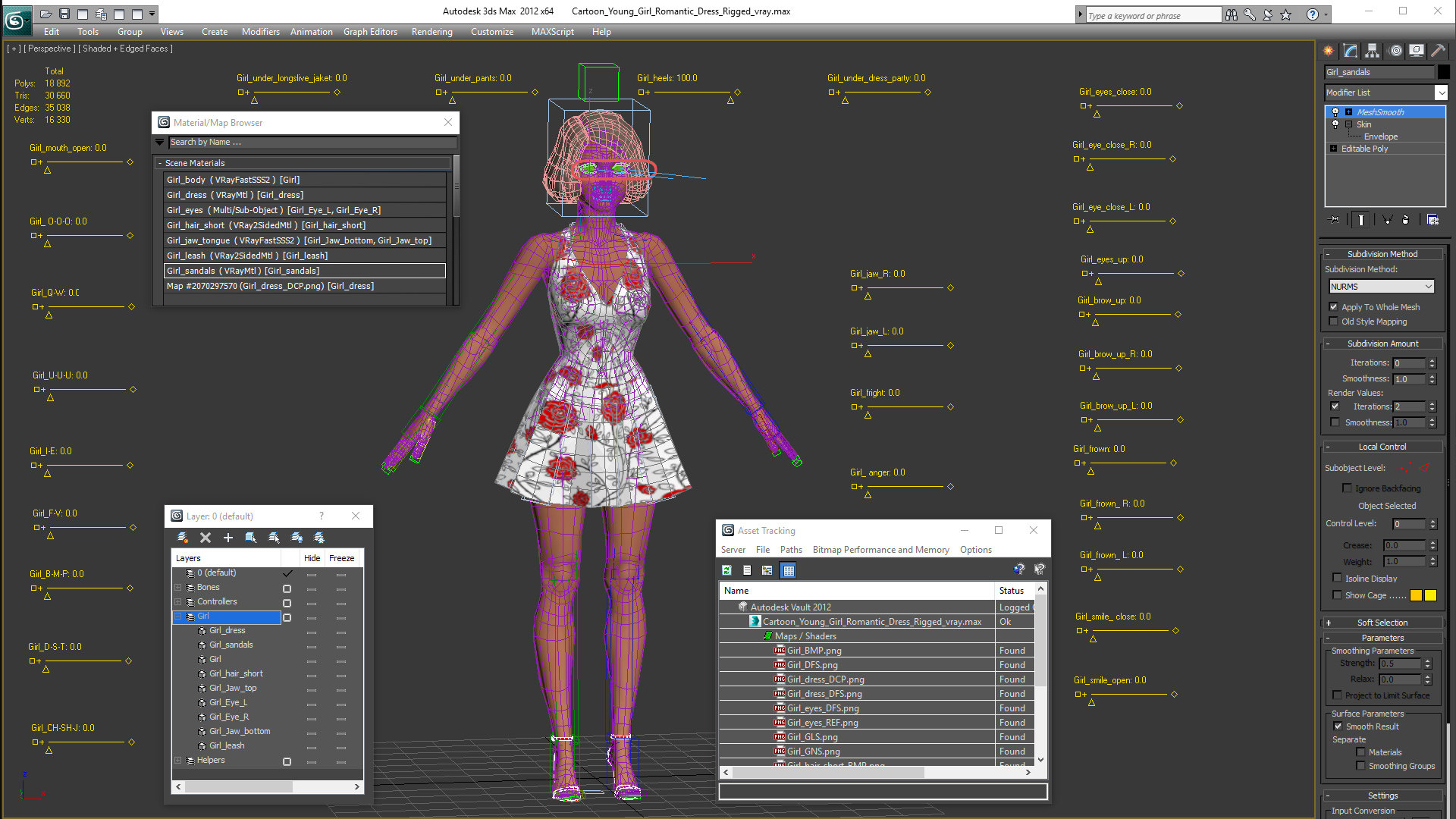Viewport: 1456px width, 819px height.
Task: Click Refresh icon in Asset Tracking
Action: [x=726, y=570]
